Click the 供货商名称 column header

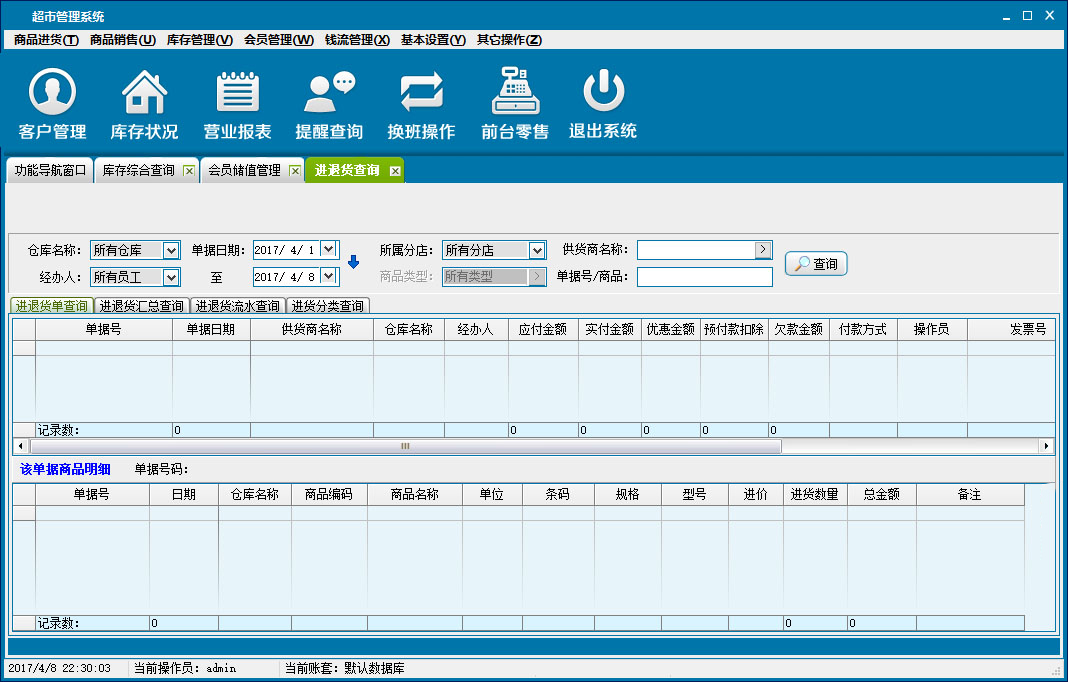312,329
